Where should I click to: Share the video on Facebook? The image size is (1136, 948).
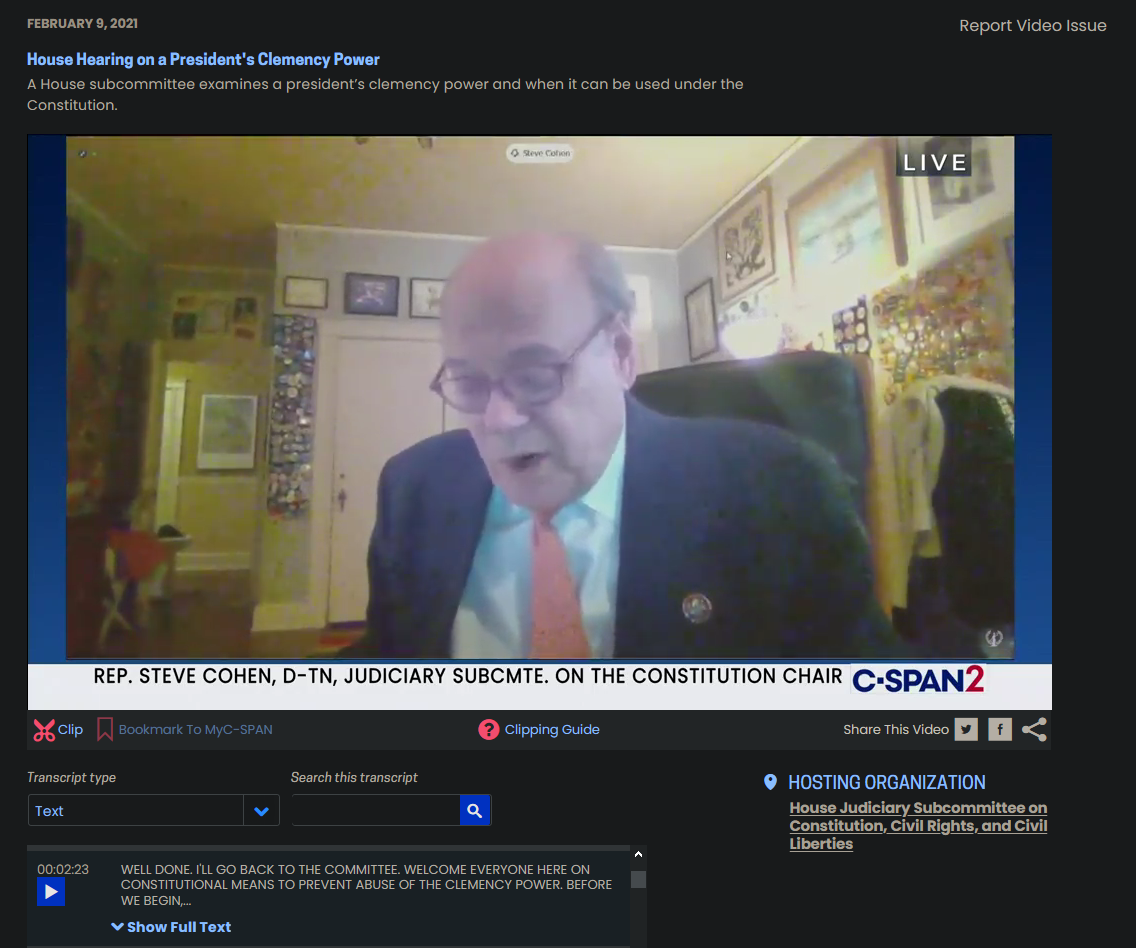tap(1000, 729)
